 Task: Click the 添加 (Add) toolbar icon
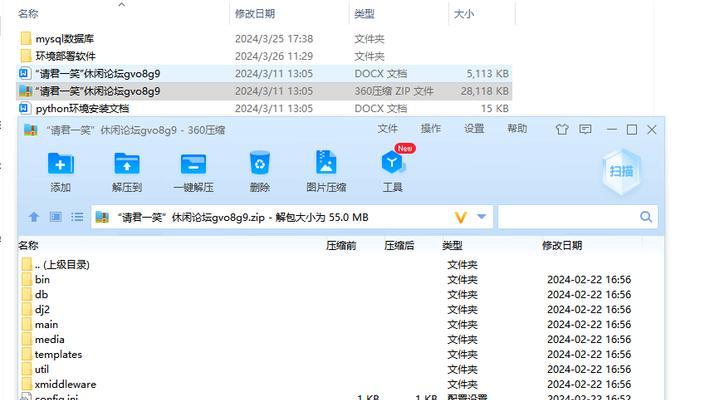click(61, 164)
